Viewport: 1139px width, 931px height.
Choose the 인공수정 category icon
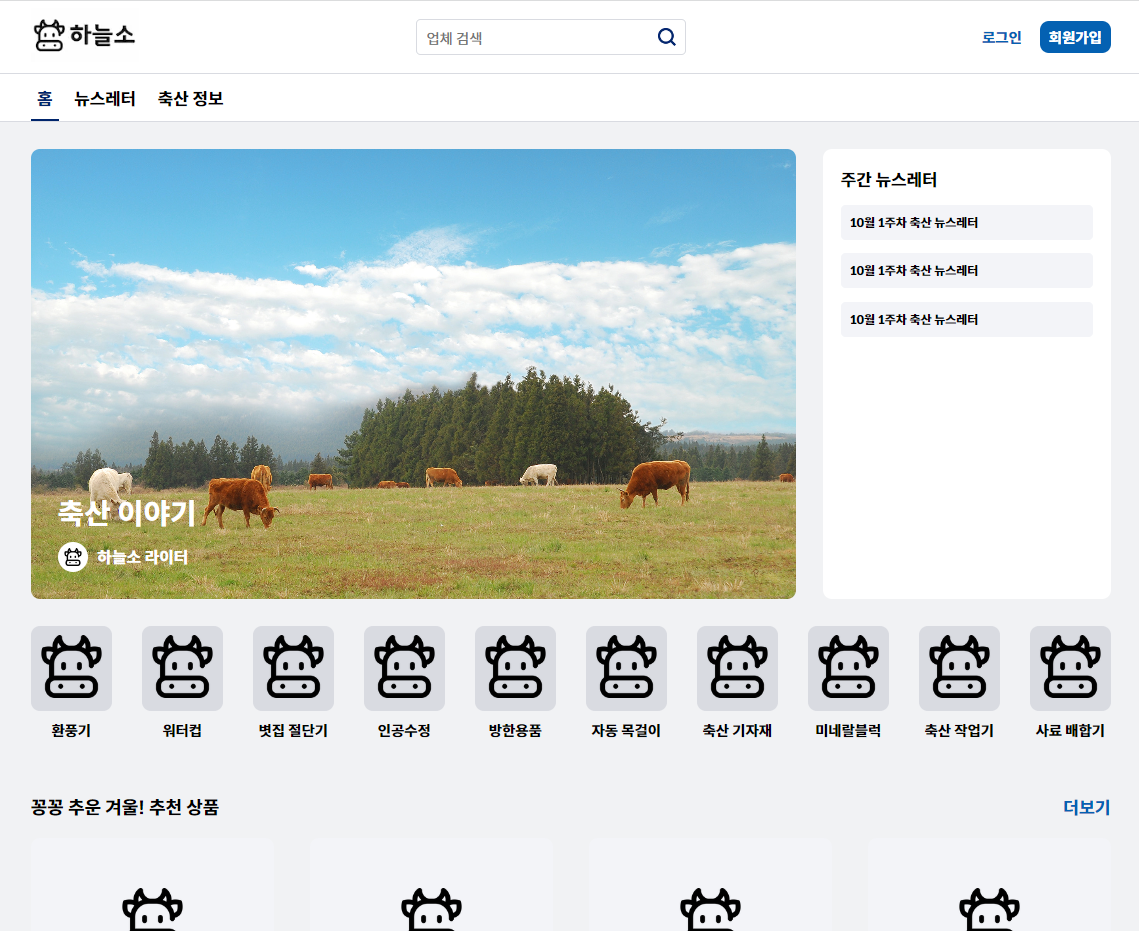click(x=404, y=667)
